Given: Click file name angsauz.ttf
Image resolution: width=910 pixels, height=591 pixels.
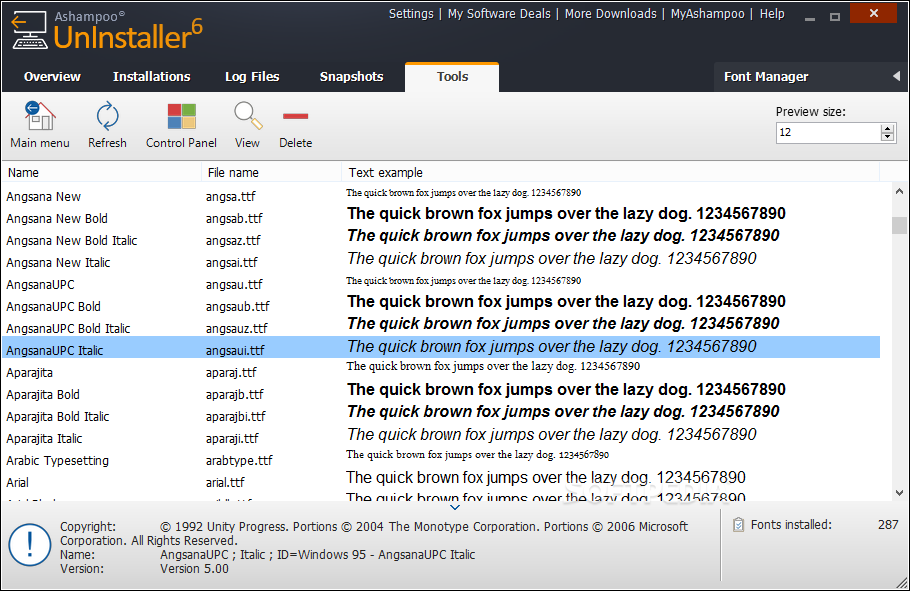Looking at the screenshot, I should 237,329.
